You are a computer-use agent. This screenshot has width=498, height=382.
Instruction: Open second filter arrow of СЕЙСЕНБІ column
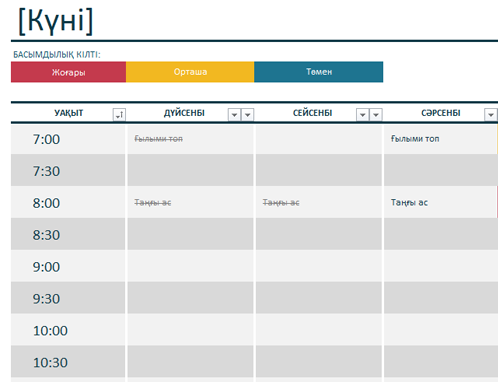pos(376,115)
